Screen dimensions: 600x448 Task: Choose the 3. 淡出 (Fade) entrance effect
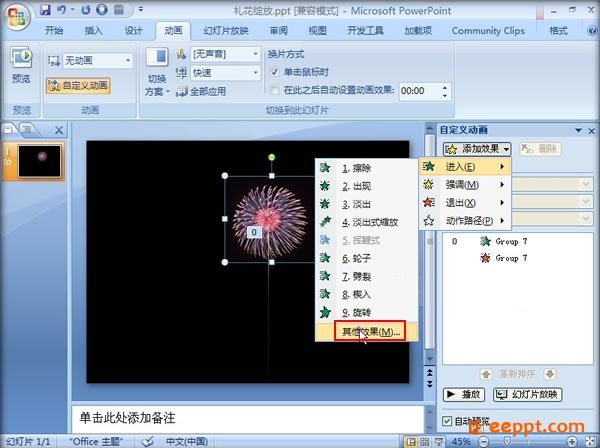tap(366, 204)
